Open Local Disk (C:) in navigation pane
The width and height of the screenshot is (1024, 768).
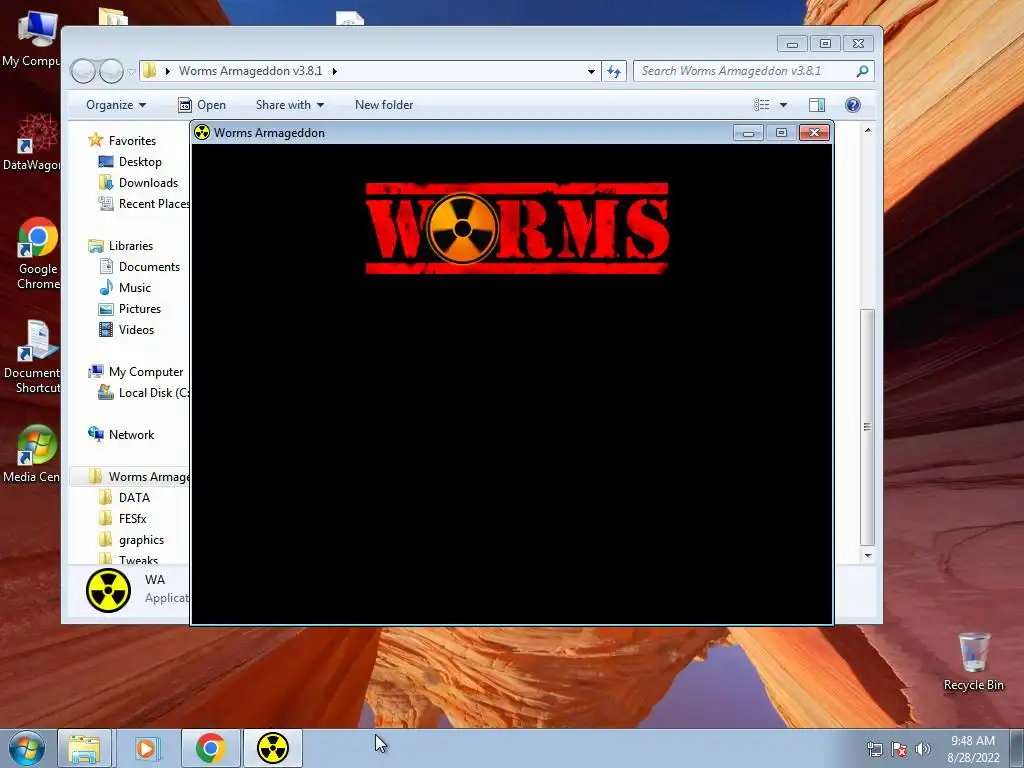[144, 392]
